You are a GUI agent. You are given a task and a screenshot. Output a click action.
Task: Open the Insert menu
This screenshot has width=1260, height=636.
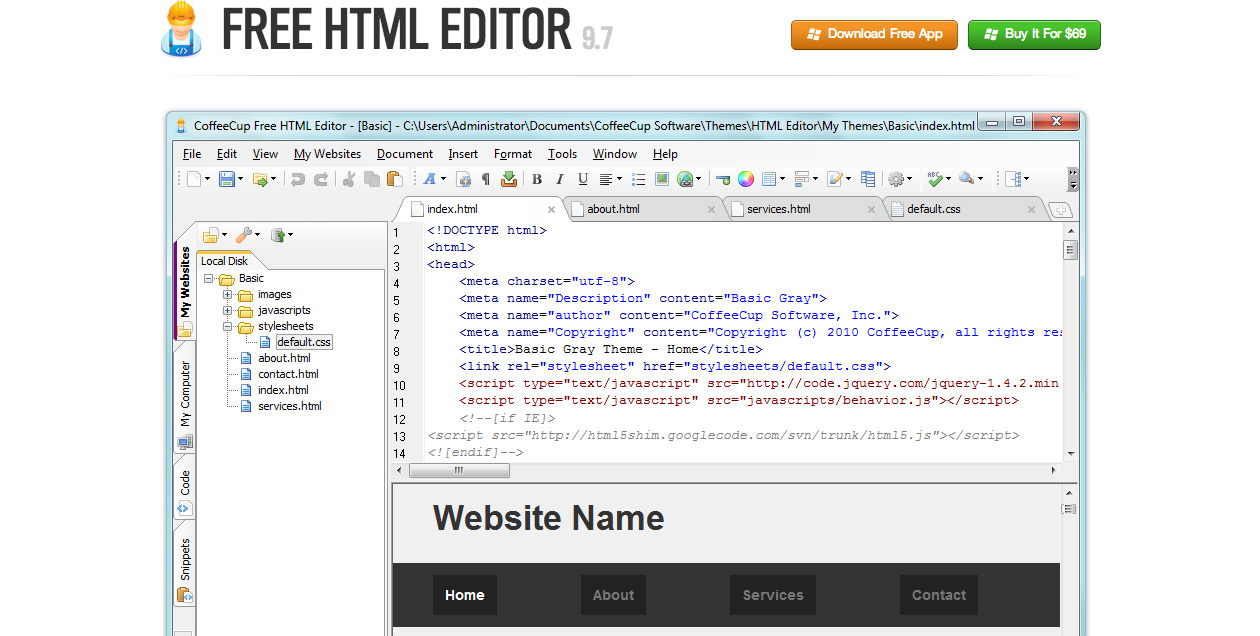pyautogui.click(x=463, y=154)
